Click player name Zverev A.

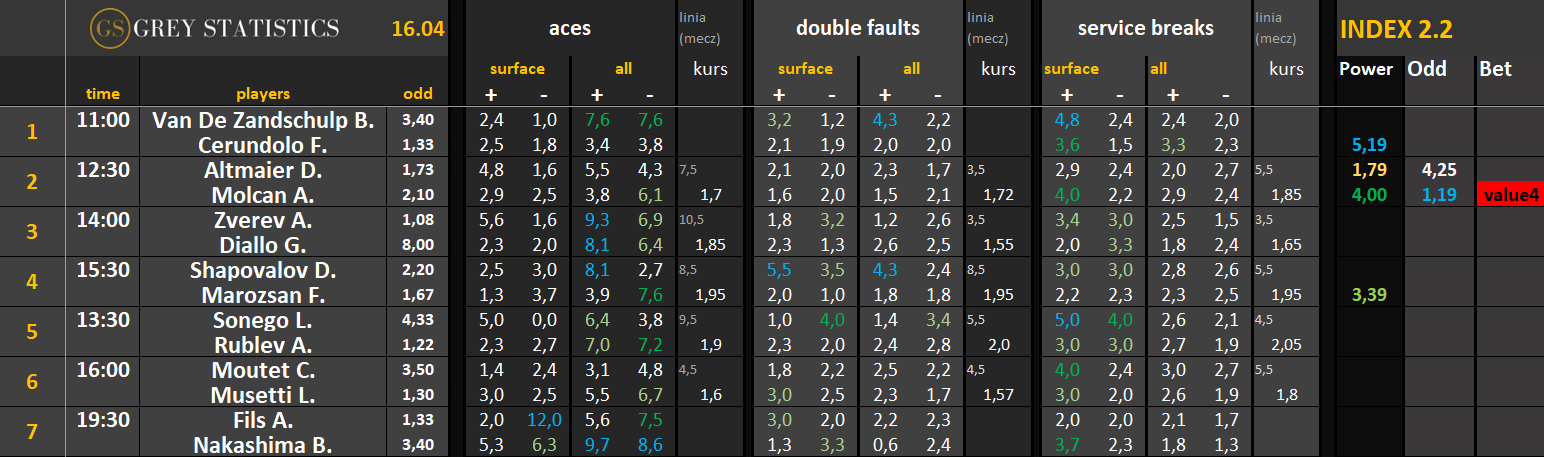(x=263, y=220)
